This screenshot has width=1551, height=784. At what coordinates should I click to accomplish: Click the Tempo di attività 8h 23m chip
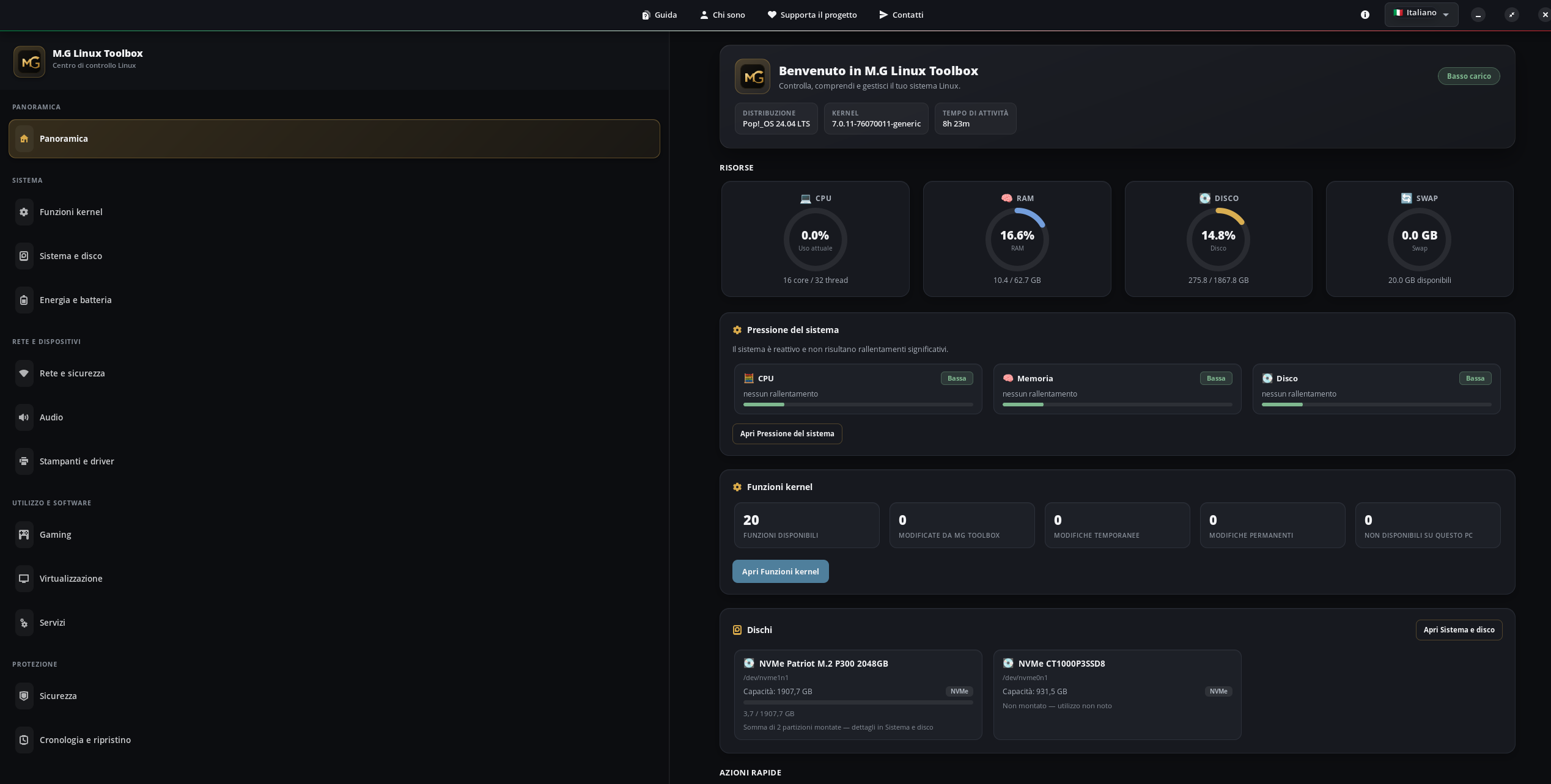pos(976,119)
